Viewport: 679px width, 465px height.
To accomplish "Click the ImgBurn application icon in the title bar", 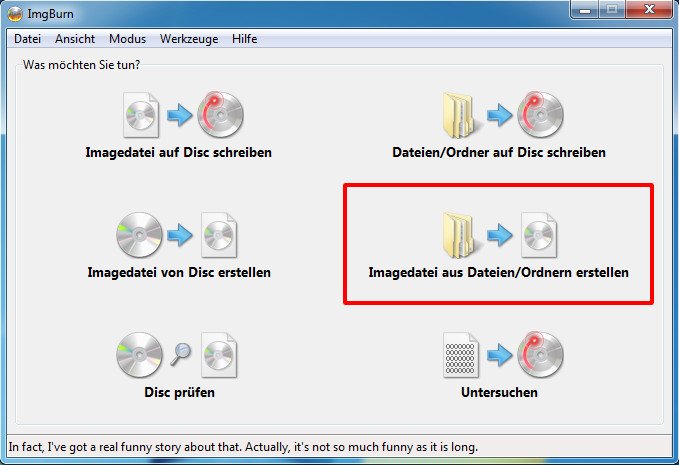I will point(15,14).
